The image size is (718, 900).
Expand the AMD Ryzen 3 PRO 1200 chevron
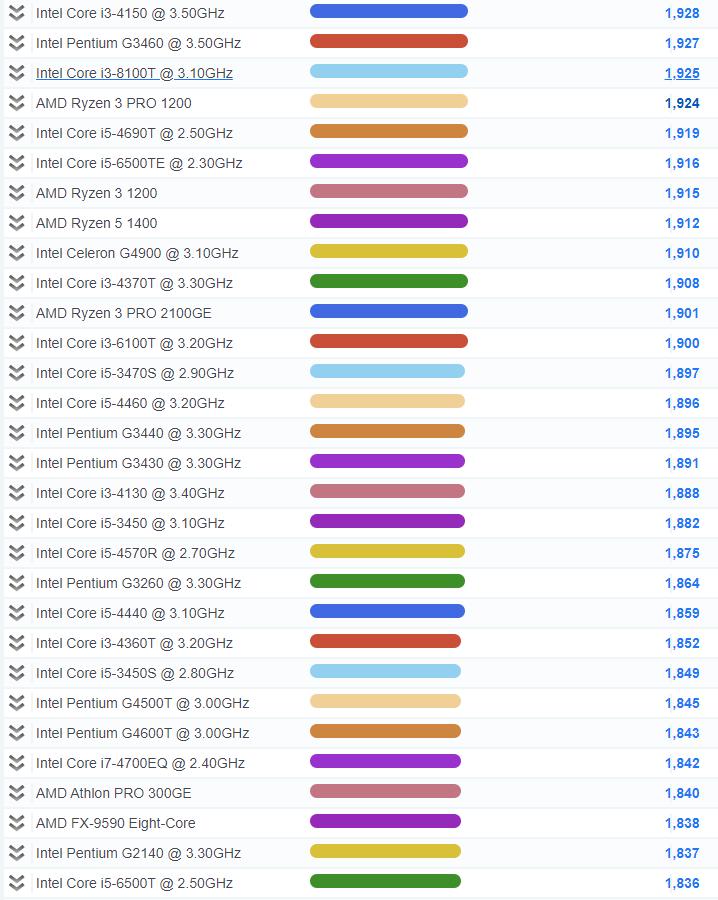coord(17,103)
